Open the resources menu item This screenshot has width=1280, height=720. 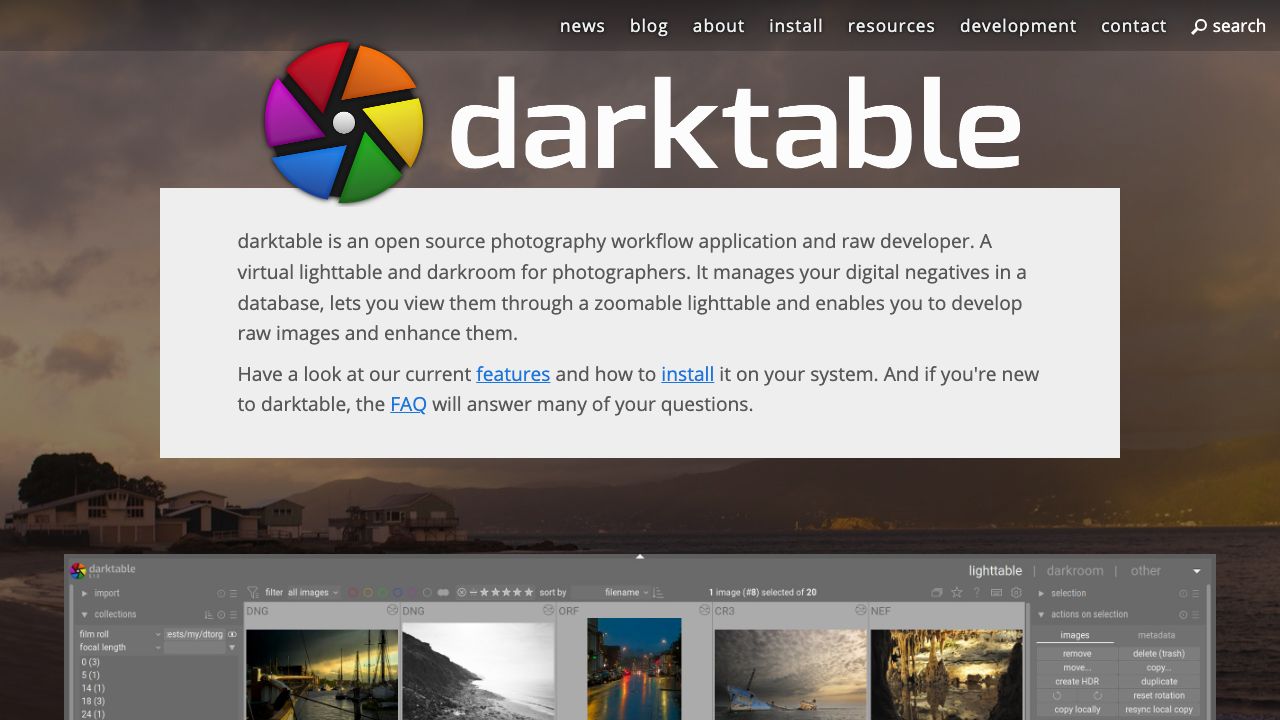tap(891, 26)
